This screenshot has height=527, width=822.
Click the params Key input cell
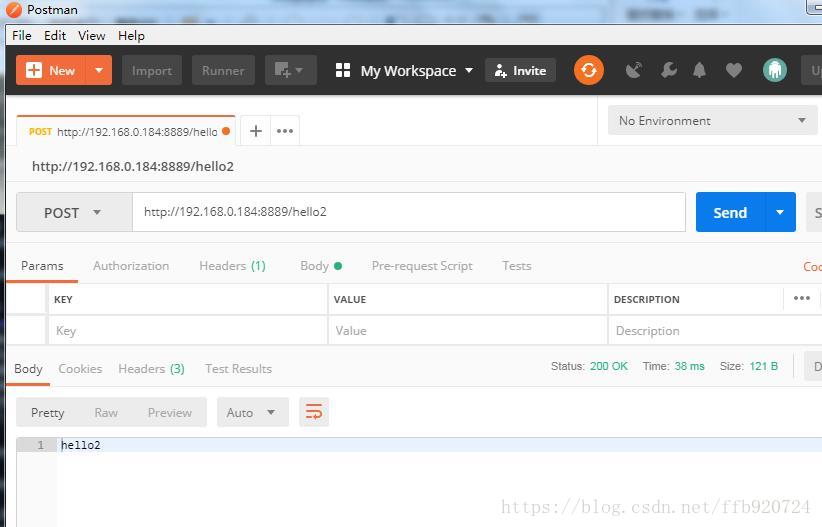point(188,331)
